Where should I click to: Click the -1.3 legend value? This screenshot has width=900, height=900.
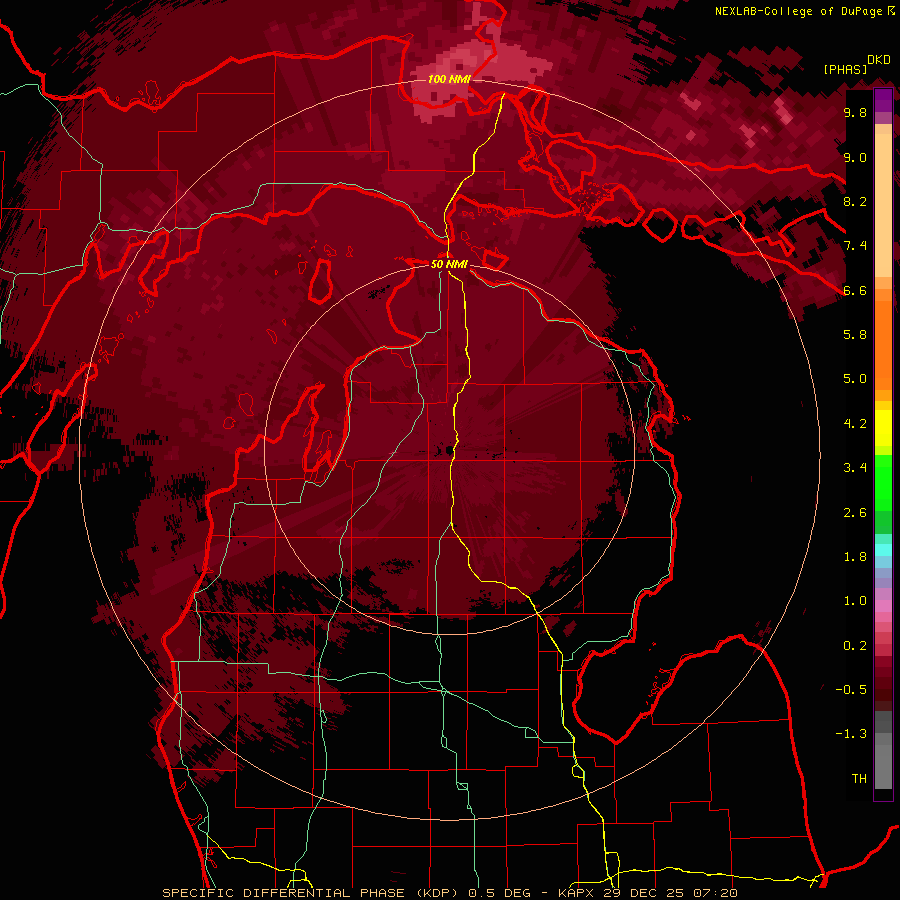click(x=851, y=734)
